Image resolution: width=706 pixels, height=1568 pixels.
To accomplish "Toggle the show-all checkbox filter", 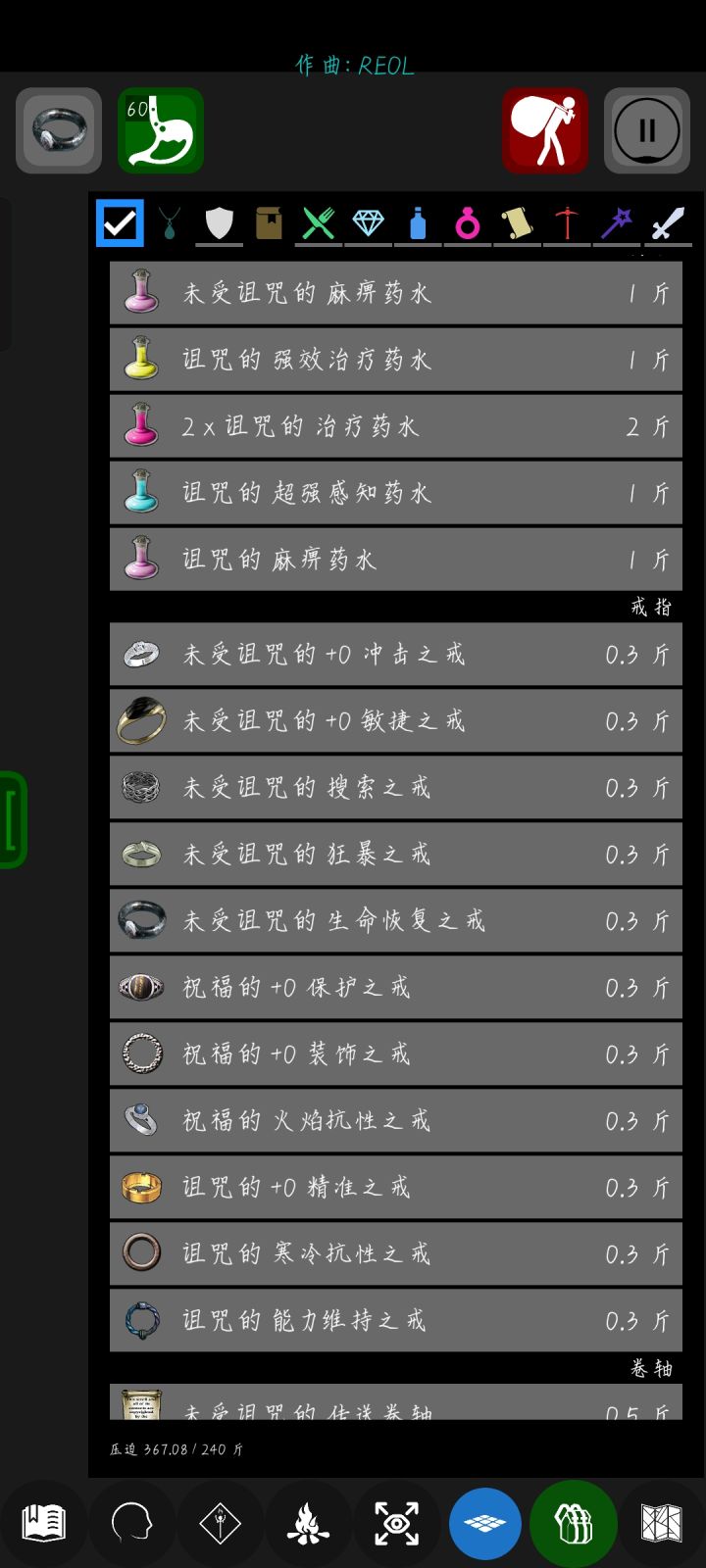I will (x=120, y=223).
